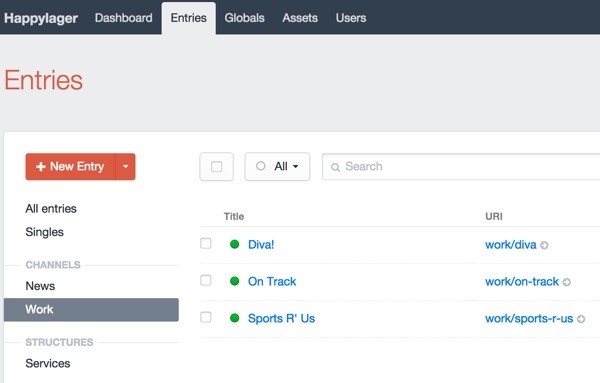This screenshot has height=383, width=600.
Task: Show All entries in sidebar
Action: point(51,209)
